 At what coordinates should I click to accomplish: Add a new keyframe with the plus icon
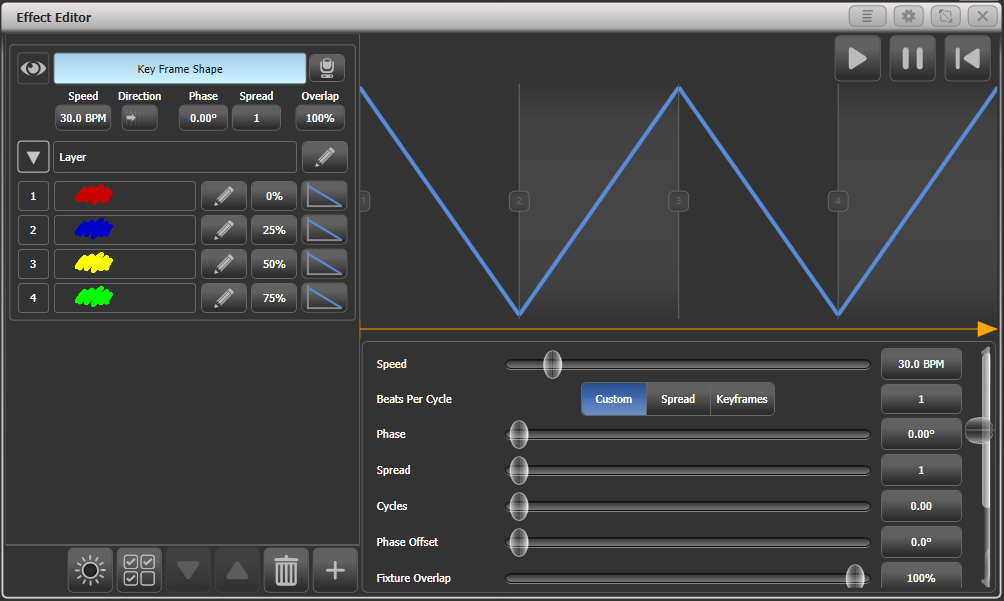pos(335,570)
